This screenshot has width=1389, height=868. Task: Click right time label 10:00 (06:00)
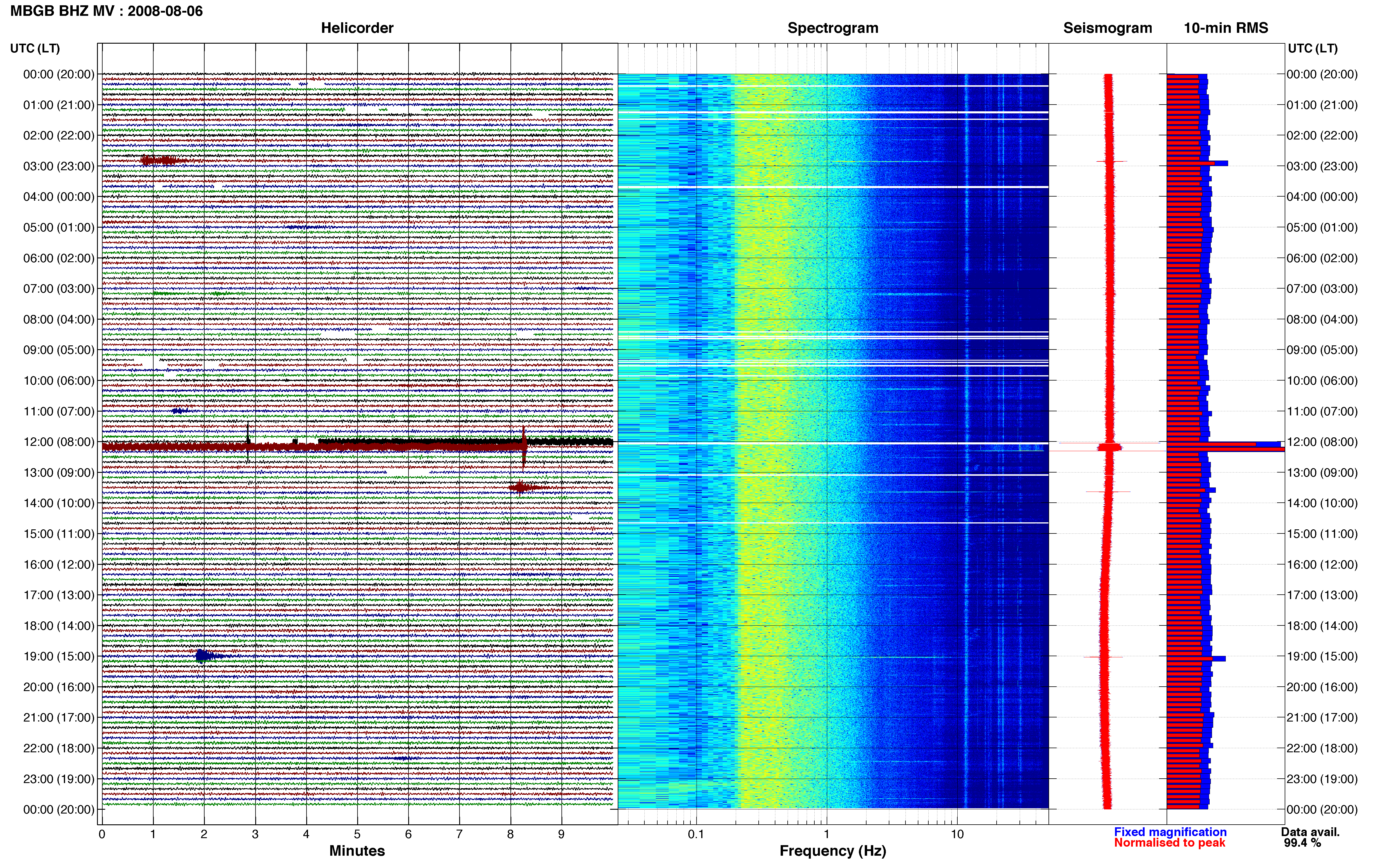[x=1322, y=381]
